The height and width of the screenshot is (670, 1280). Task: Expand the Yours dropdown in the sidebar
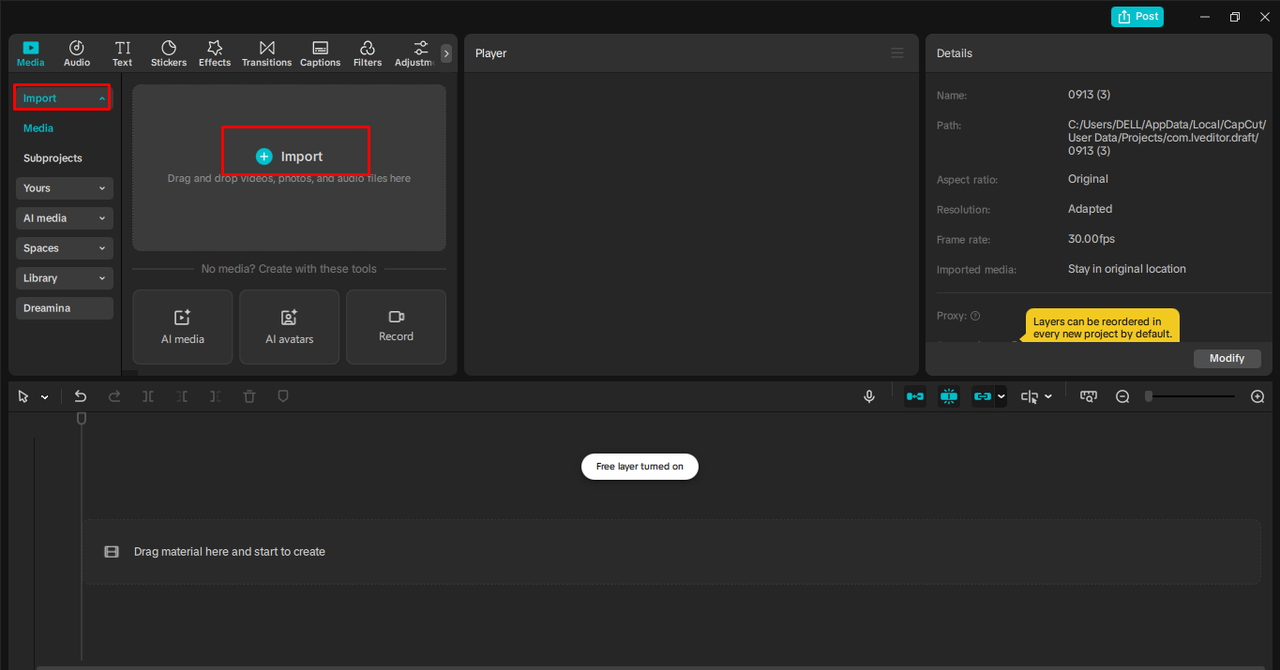(x=64, y=188)
